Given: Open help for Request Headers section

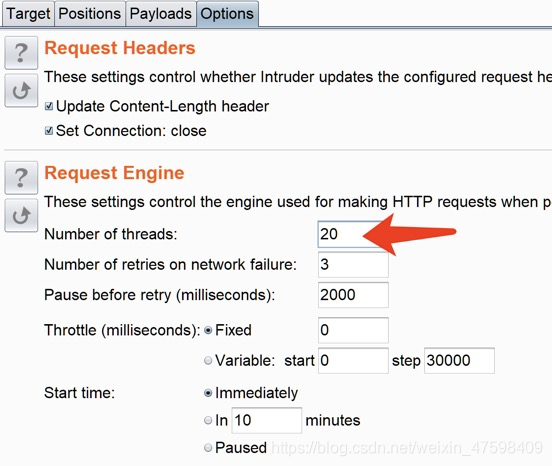Looking at the screenshot, I should (21, 53).
